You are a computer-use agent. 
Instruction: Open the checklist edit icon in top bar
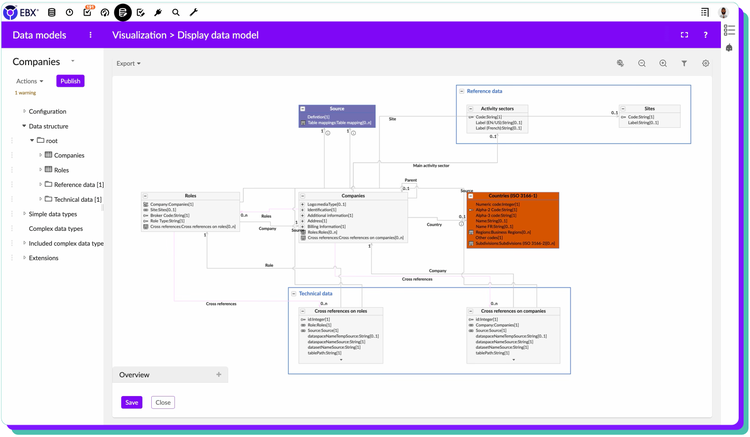[141, 12]
